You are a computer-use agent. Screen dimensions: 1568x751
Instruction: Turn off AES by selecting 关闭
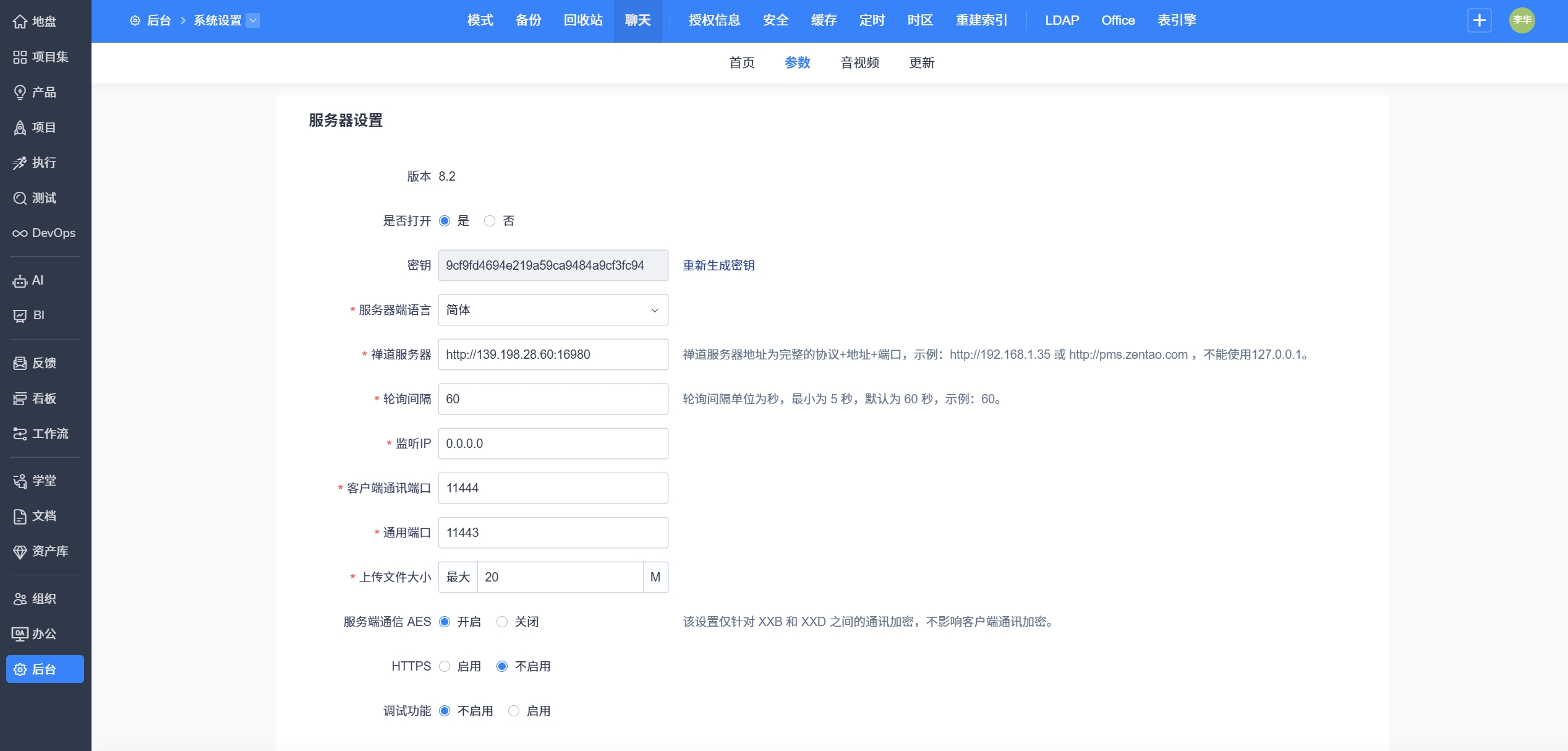(502, 622)
